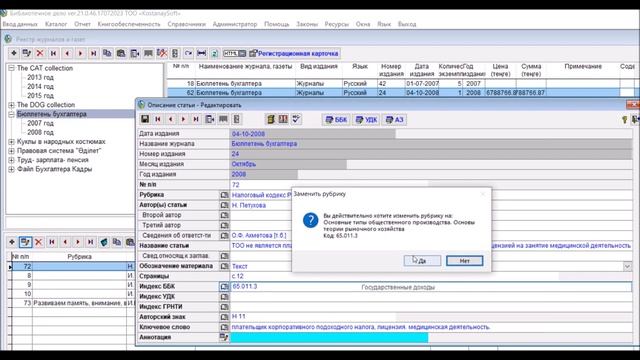Open the Ввод данных menu
640x360 pixels.
point(20,24)
